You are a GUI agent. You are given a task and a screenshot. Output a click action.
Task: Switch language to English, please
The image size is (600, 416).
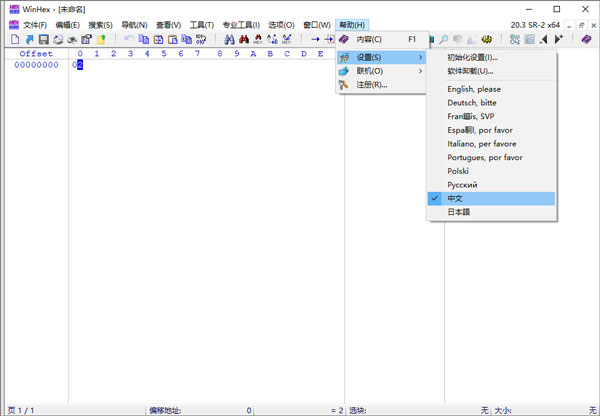click(491, 89)
